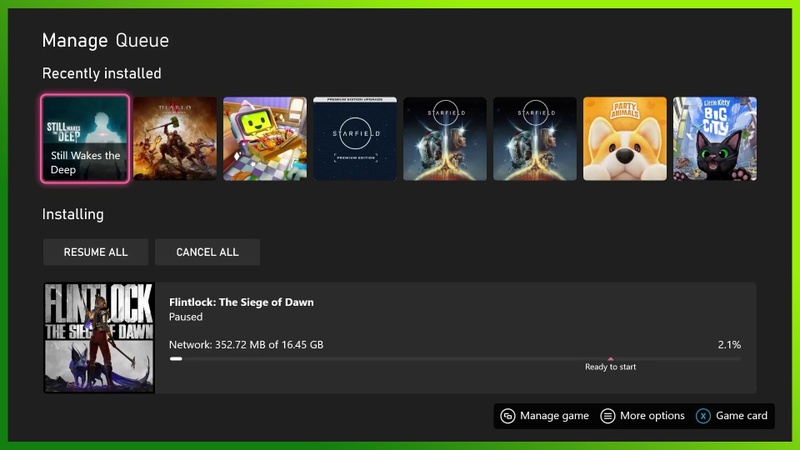Screen dimensions: 800x450
Task: Open the first Starfield game tile
Action: coord(445,139)
